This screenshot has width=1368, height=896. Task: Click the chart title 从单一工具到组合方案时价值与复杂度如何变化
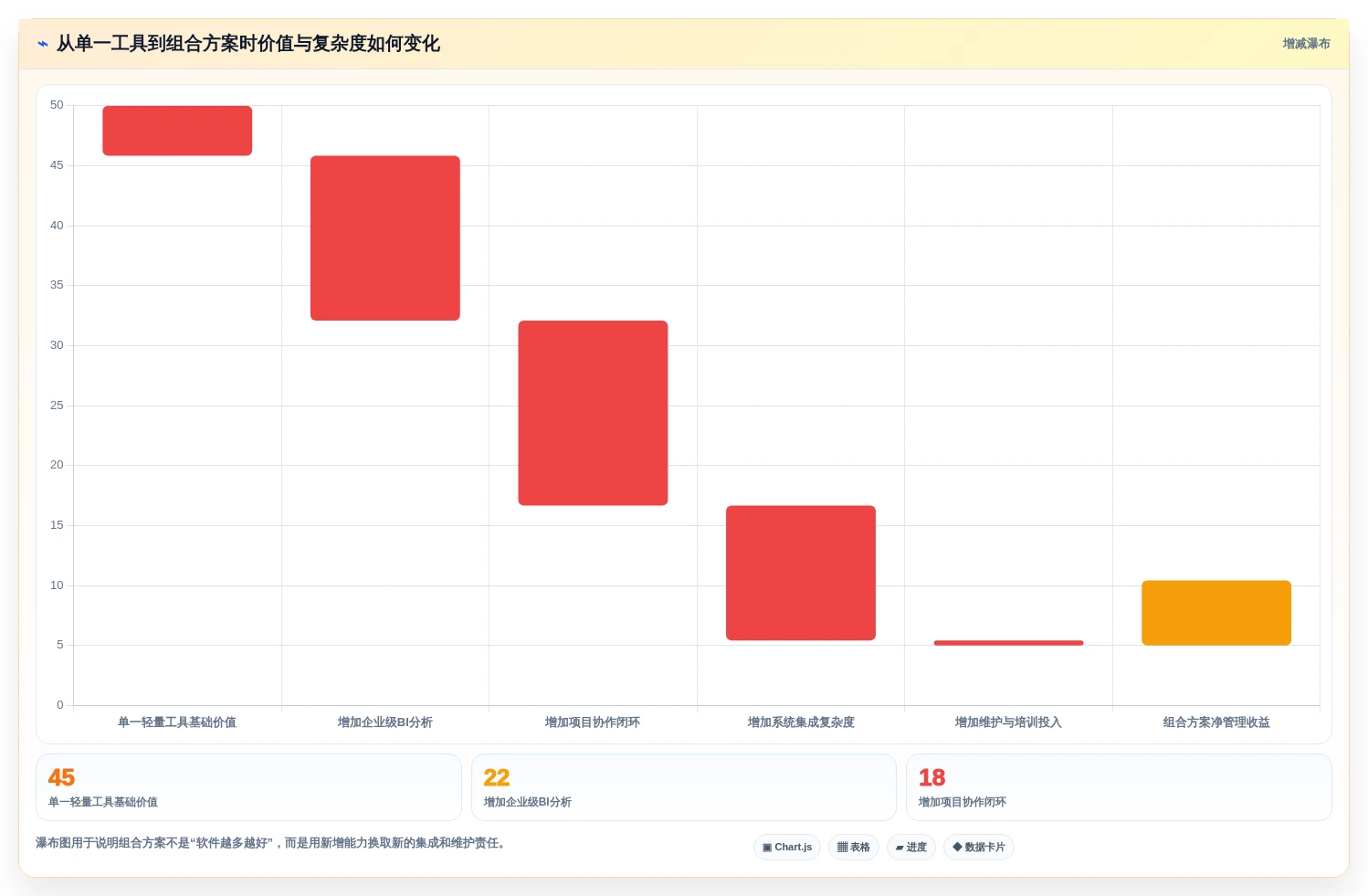coord(248,44)
